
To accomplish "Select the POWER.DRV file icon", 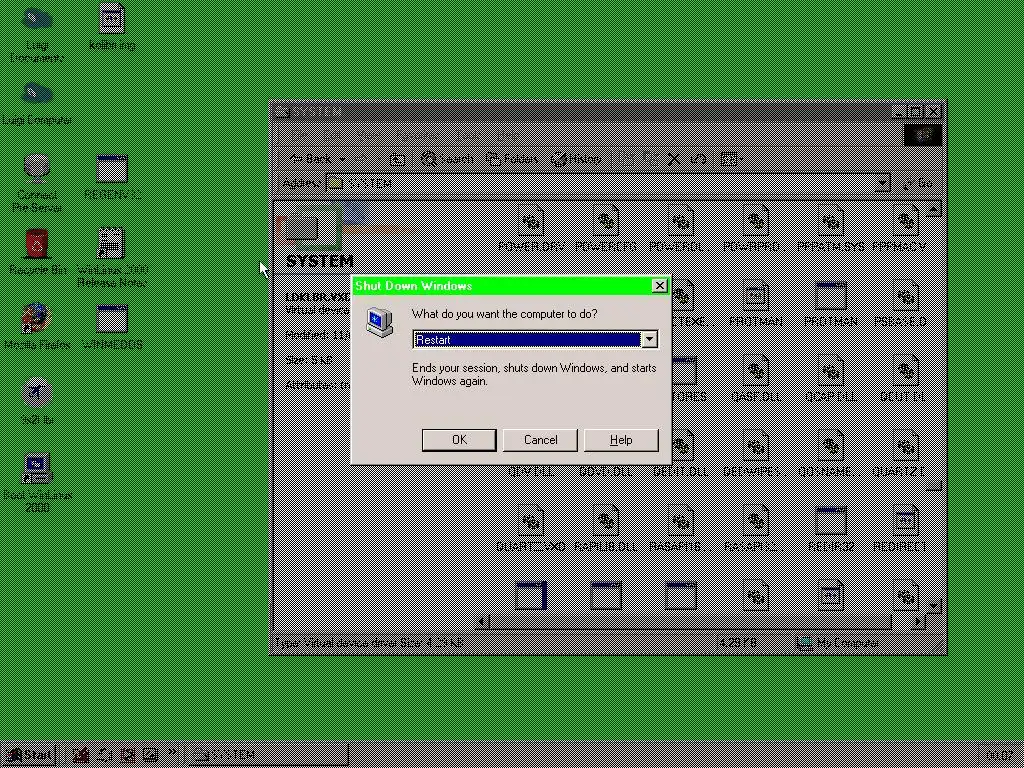I will pyautogui.click(x=531, y=229).
